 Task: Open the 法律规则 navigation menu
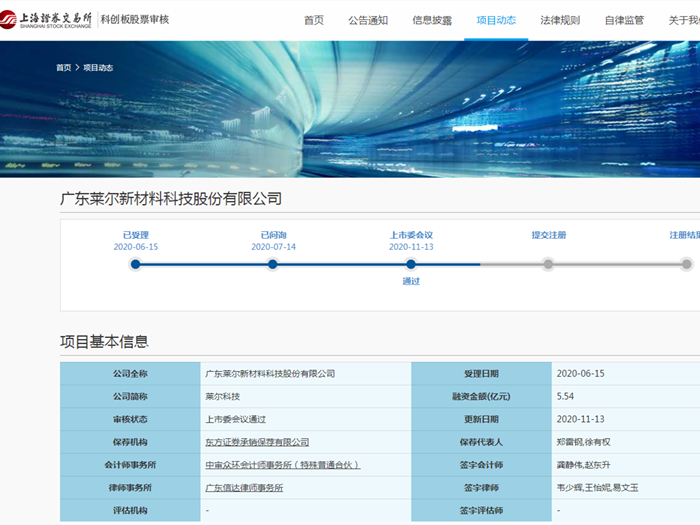click(x=560, y=20)
